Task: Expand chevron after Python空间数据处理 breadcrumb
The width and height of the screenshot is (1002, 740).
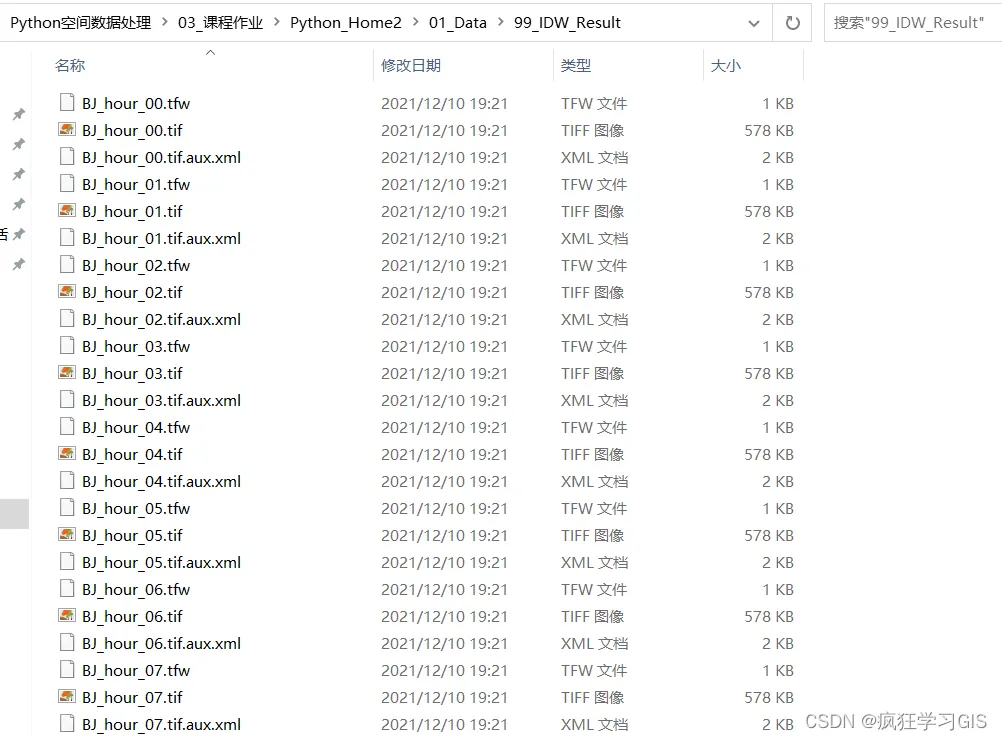Action: [x=165, y=22]
